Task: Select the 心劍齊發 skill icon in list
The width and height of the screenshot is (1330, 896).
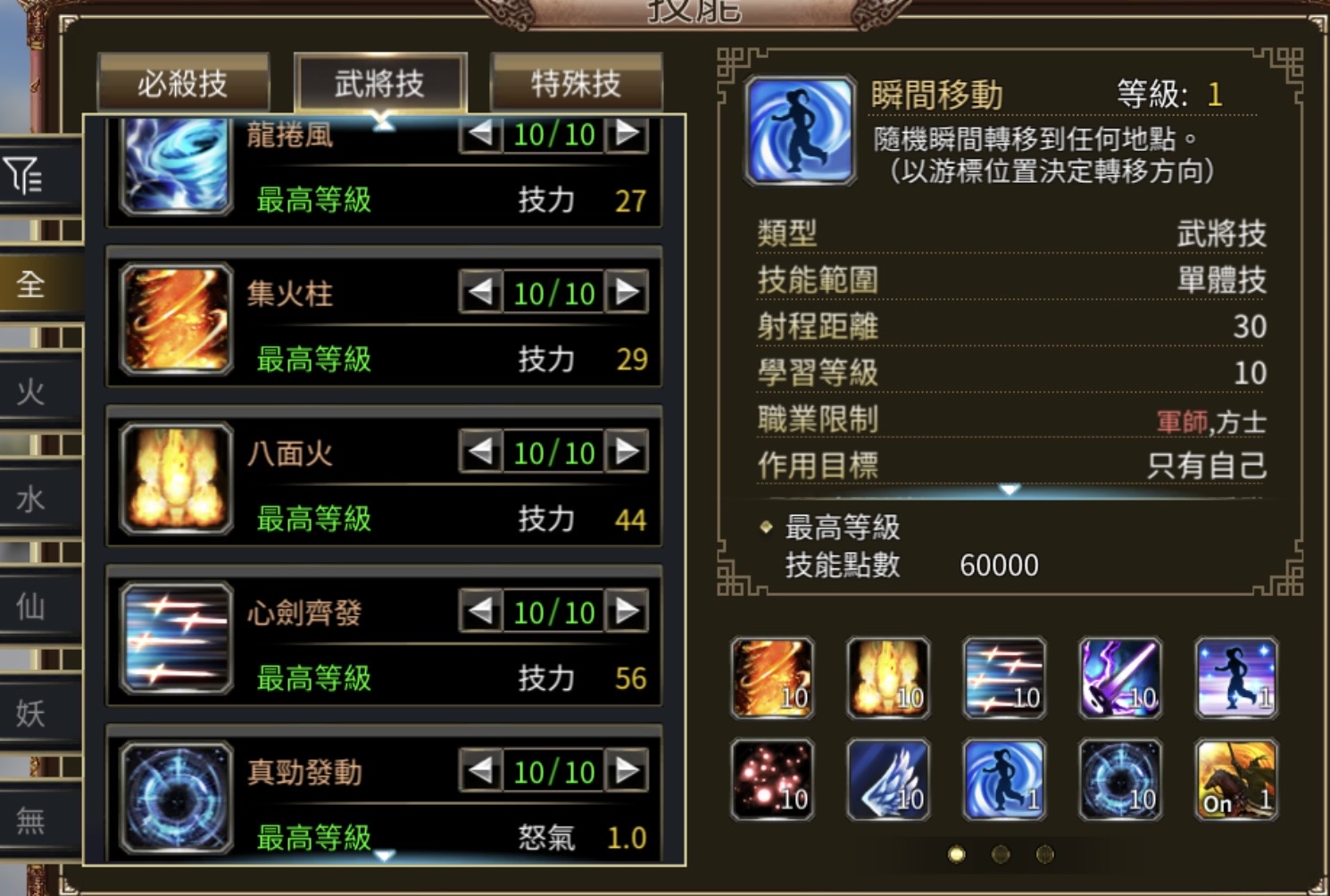Action: [177, 637]
